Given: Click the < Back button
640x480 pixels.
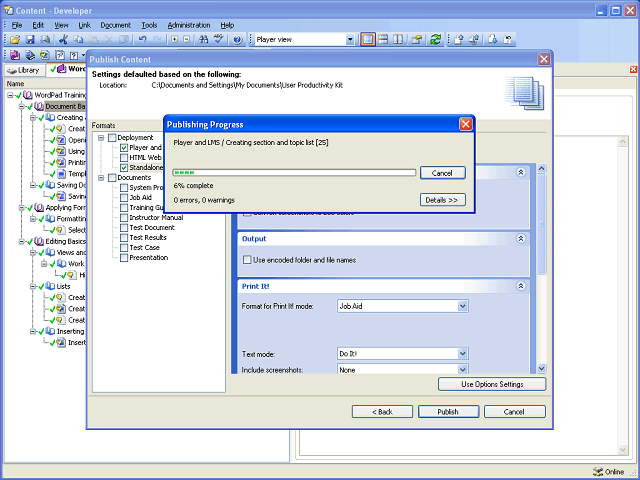Looking at the screenshot, I should point(382,412).
